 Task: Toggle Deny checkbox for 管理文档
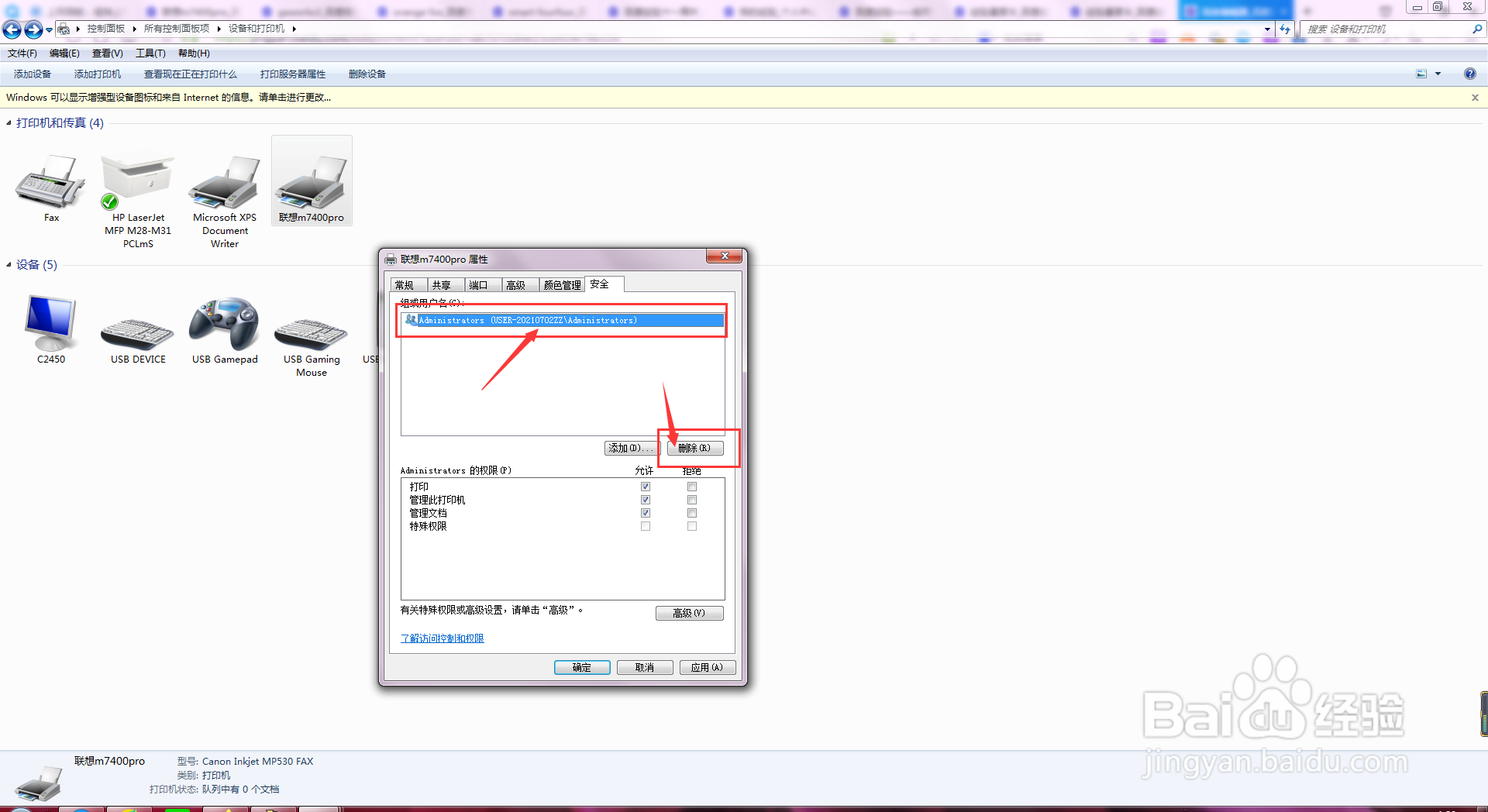692,513
